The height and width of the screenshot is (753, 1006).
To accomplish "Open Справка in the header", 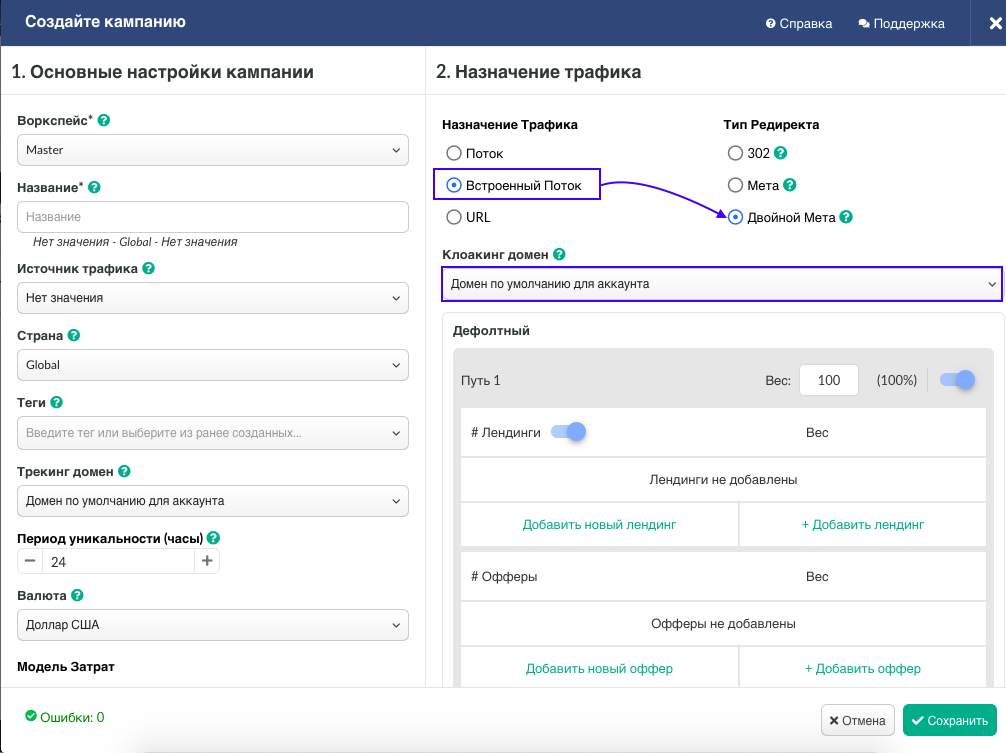I will (x=799, y=23).
